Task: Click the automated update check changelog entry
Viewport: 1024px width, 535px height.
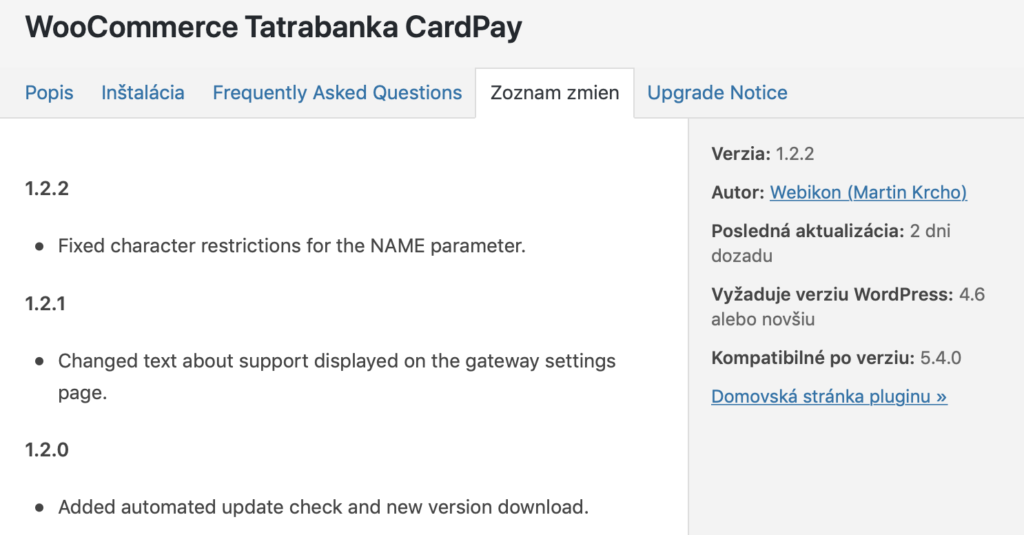Action: (323, 507)
